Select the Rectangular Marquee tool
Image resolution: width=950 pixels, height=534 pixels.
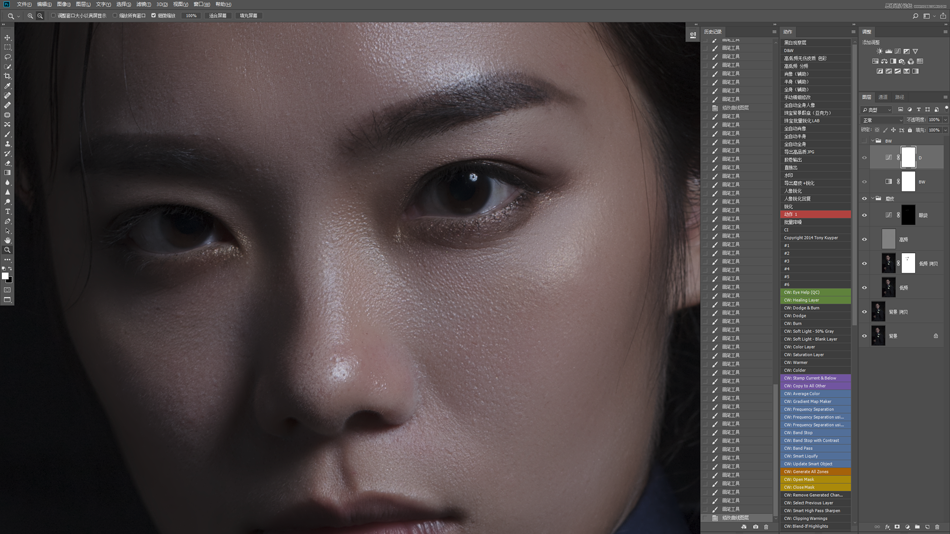[x=7, y=47]
